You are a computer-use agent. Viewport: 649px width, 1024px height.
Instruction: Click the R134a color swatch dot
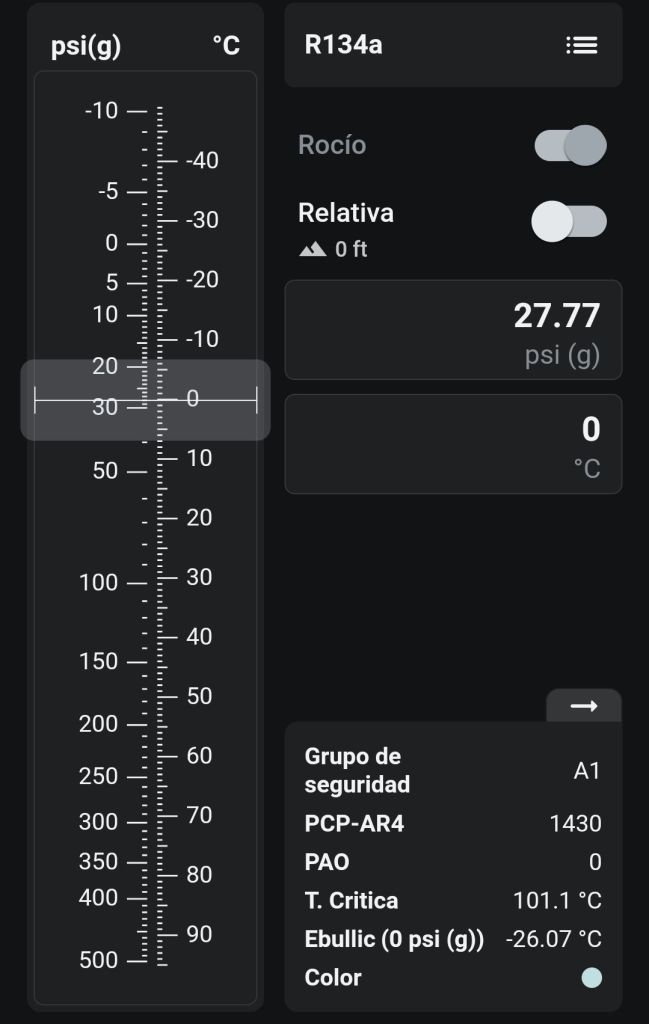point(591,978)
